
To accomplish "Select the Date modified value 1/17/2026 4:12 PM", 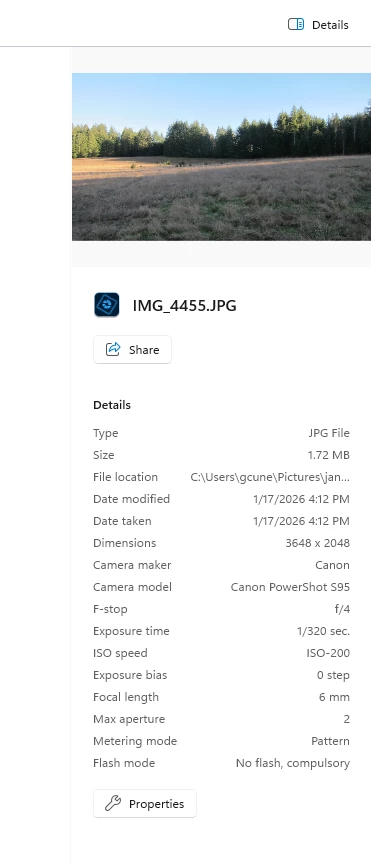I will (302, 499).
